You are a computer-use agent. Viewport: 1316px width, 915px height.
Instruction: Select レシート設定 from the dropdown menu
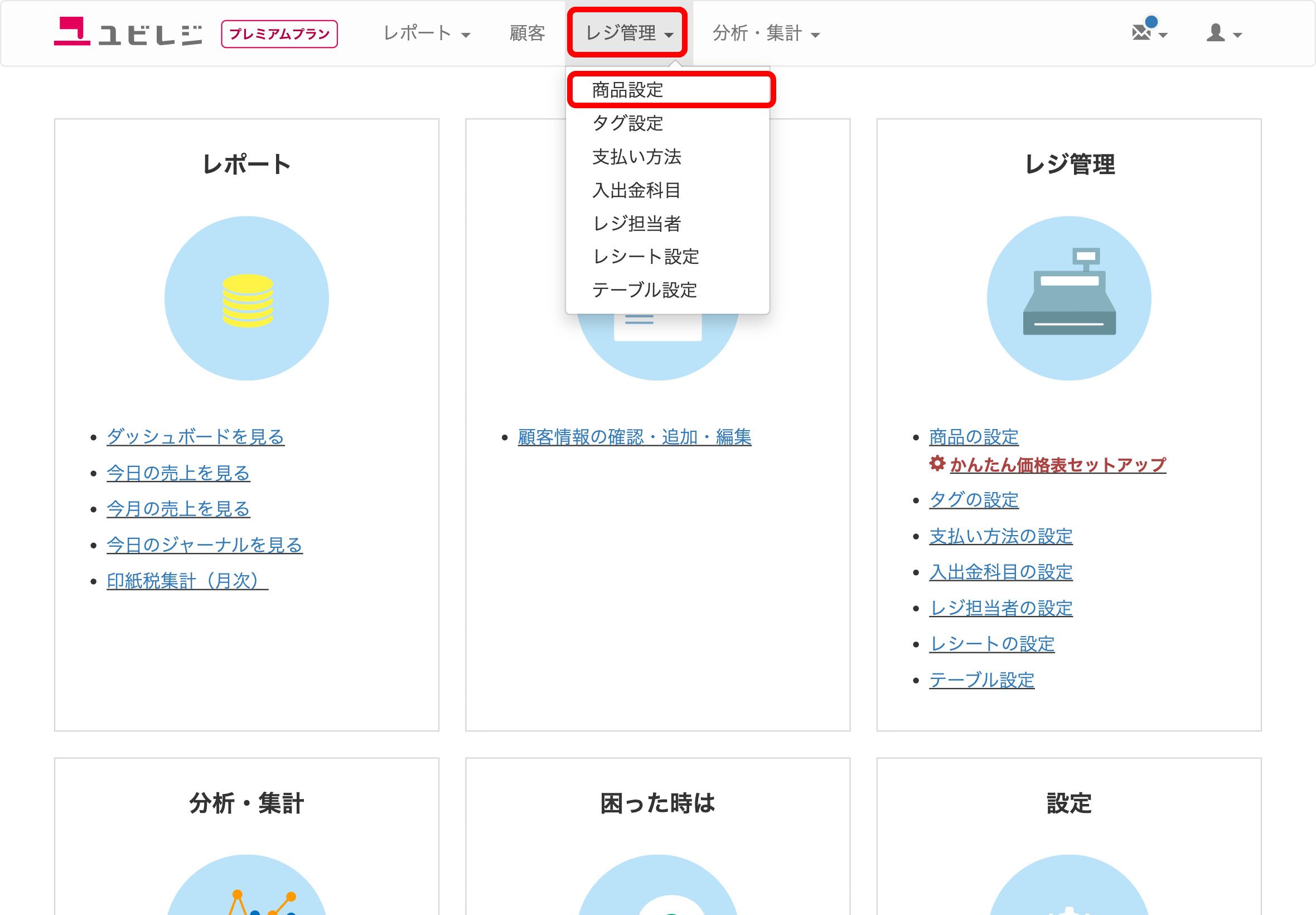point(667,256)
